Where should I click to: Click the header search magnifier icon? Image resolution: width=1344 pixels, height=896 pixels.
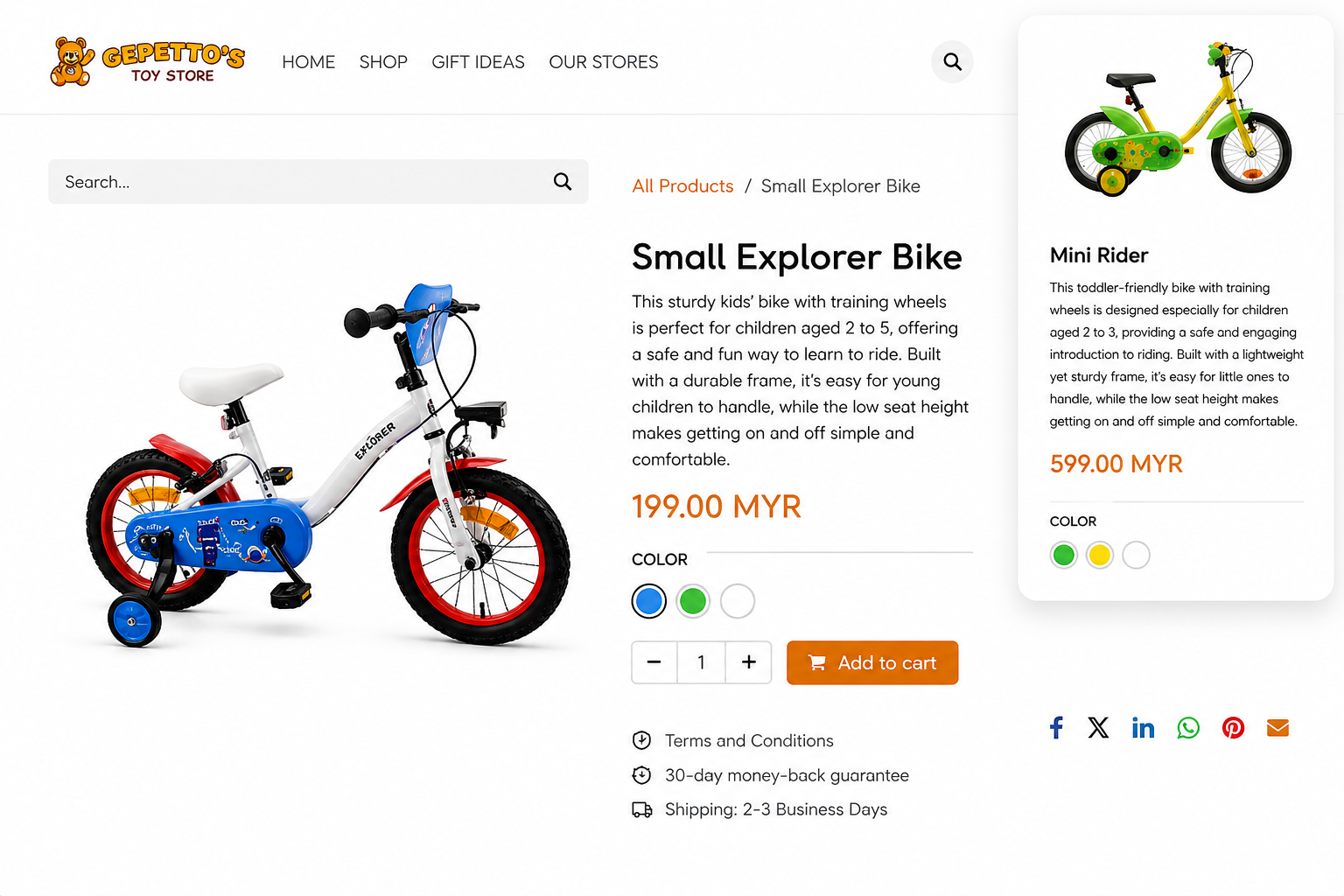(x=952, y=62)
